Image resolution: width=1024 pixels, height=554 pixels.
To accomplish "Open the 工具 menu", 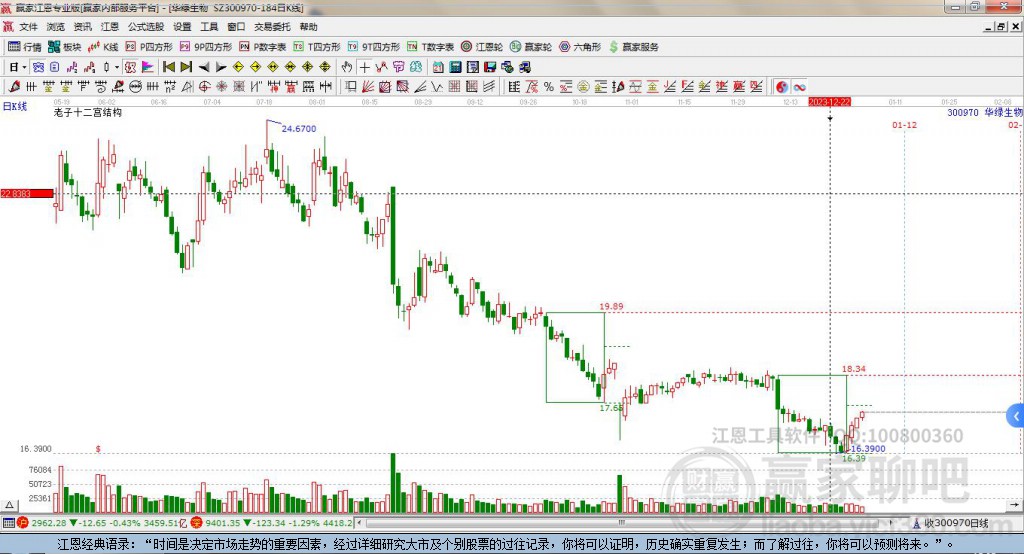I will pos(209,27).
